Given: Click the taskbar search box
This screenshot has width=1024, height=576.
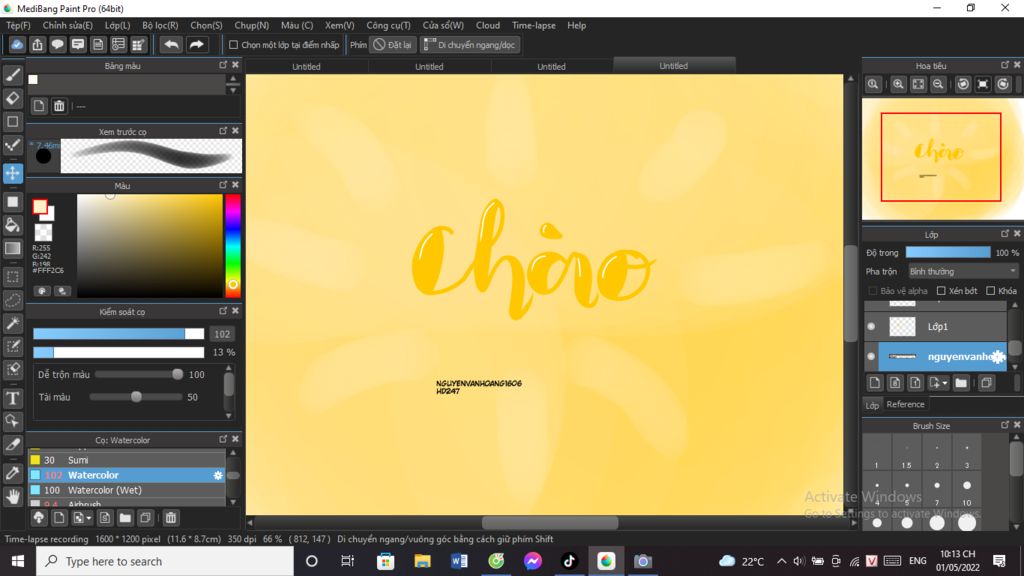Looking at the screenshot, I should click(x=165, y=561).
